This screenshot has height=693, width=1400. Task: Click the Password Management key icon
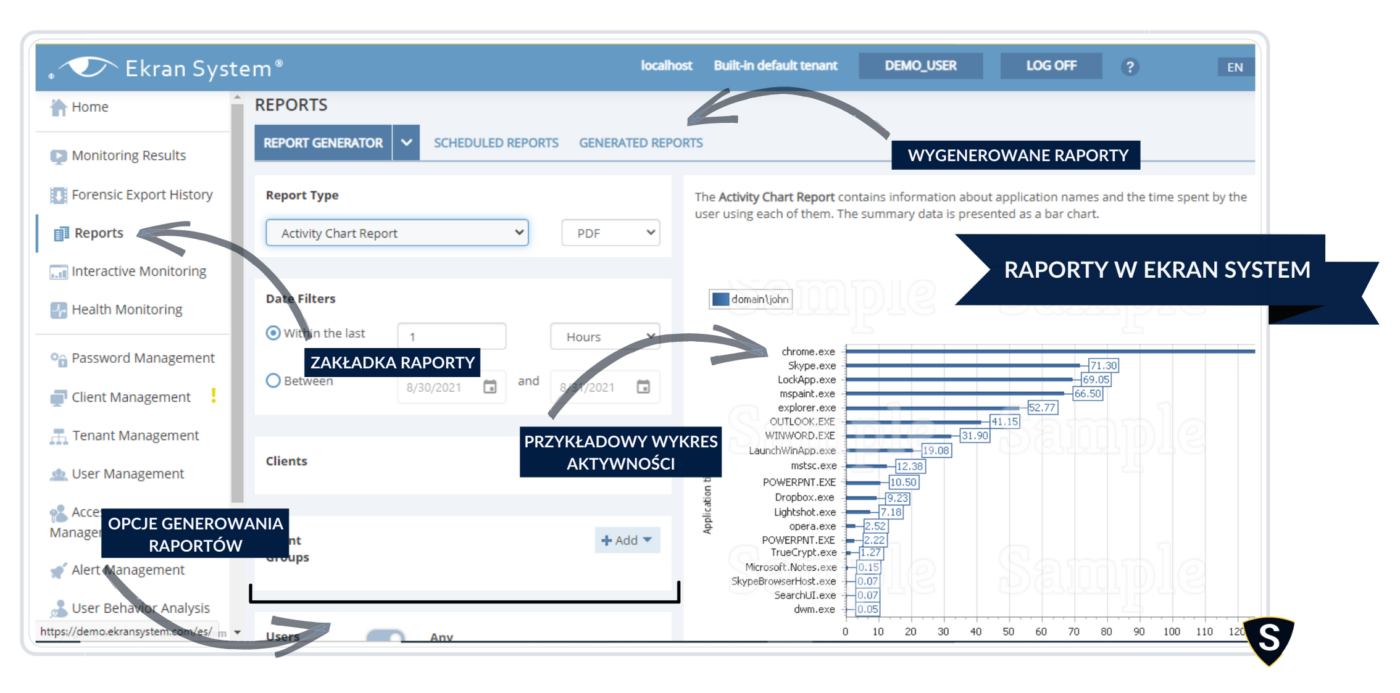point(58,358)
